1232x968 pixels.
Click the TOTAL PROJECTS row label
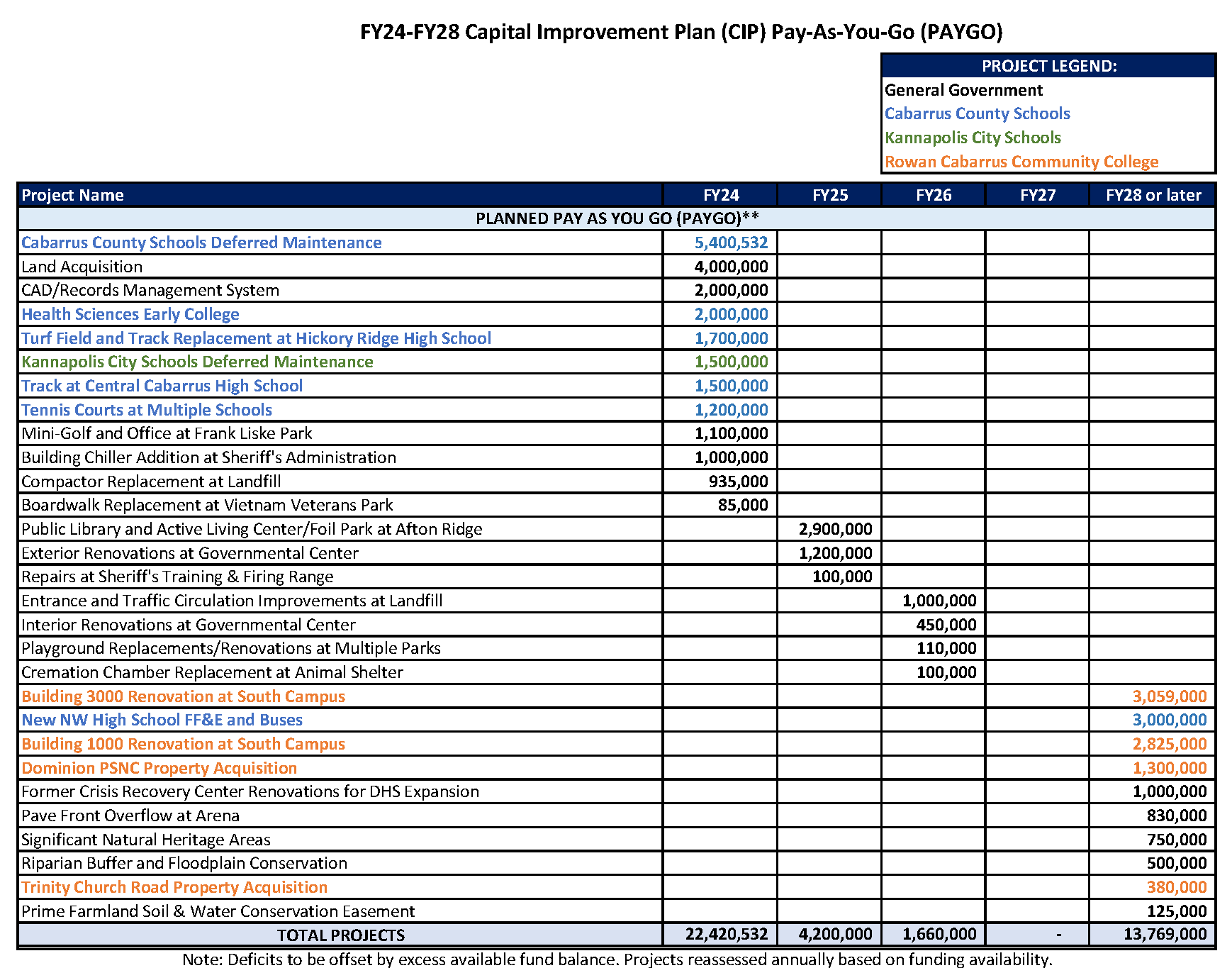tap(340, 935)
